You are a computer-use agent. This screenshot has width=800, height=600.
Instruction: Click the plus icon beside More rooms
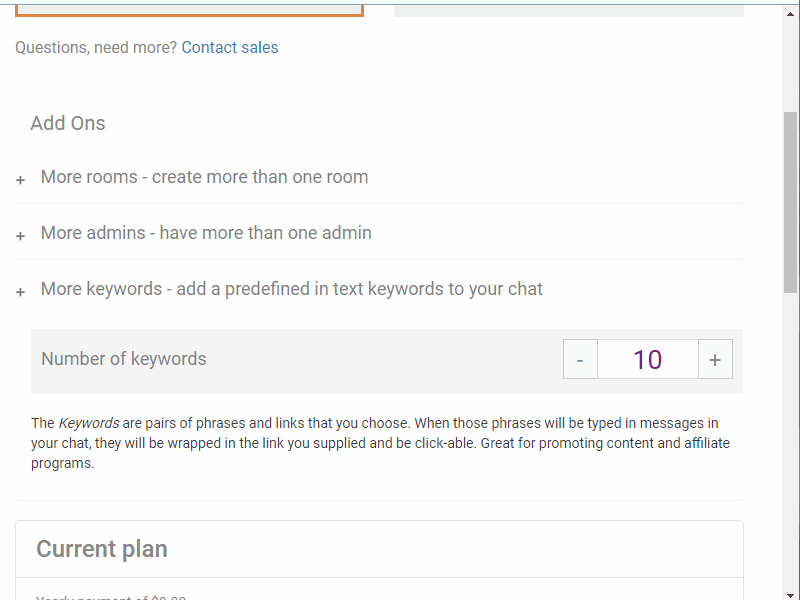click(x=20, y=180)
